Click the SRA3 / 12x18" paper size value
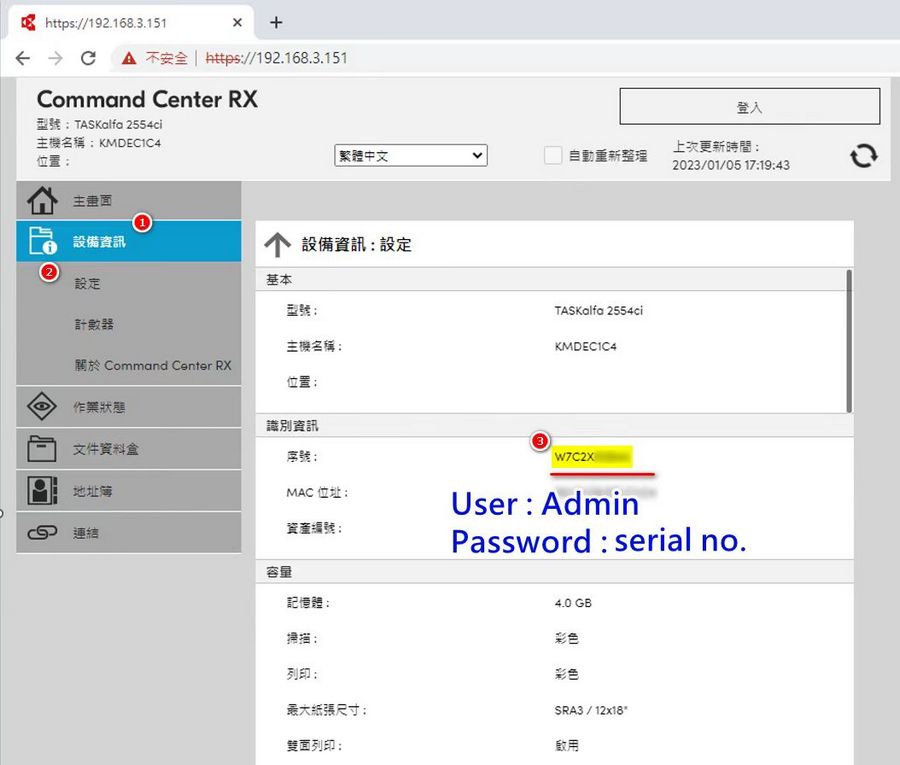The width and height of the screenshot is (900, 765). point(591,710)
